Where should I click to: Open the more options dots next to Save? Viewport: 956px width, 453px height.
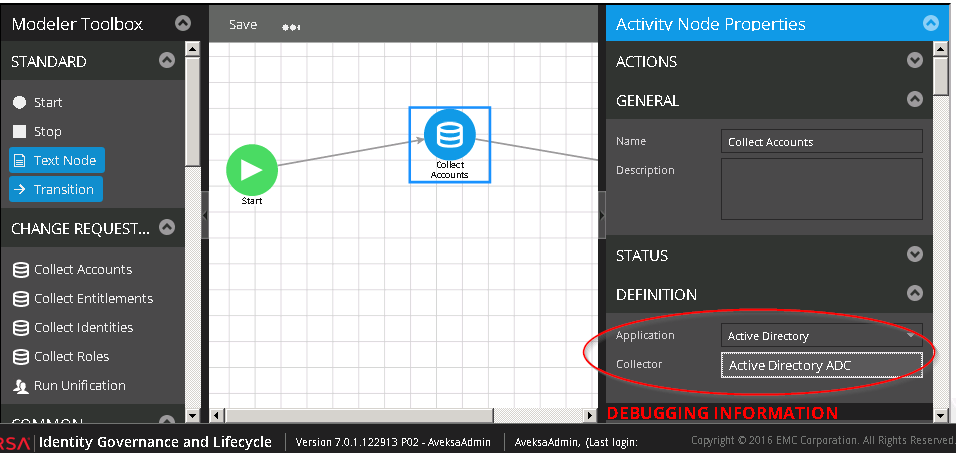(291, 27)
